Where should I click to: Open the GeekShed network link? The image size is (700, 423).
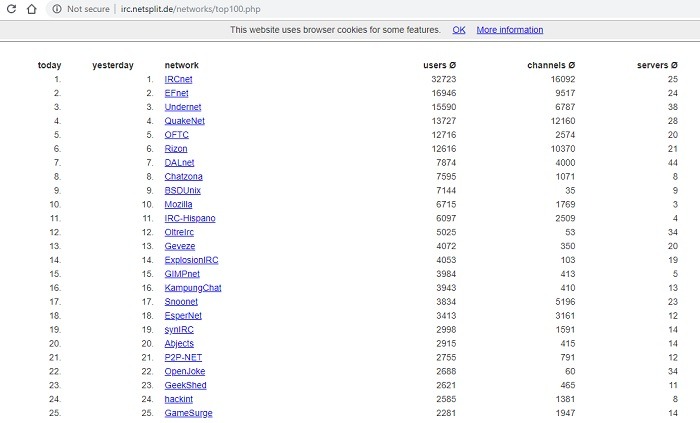tap(185, 385)
